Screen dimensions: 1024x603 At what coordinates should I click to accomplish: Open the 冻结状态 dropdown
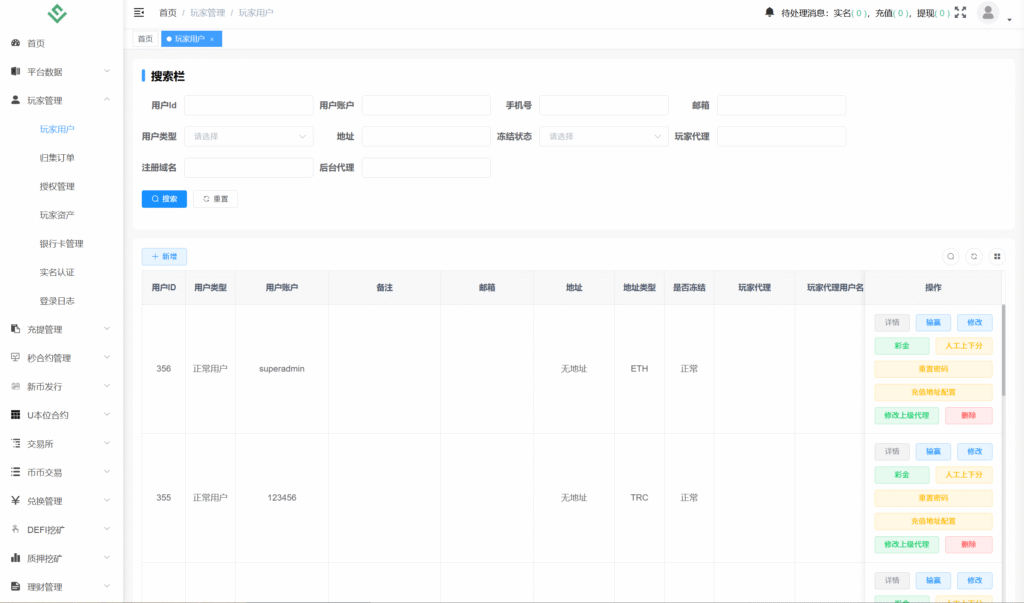click(603, 136)
